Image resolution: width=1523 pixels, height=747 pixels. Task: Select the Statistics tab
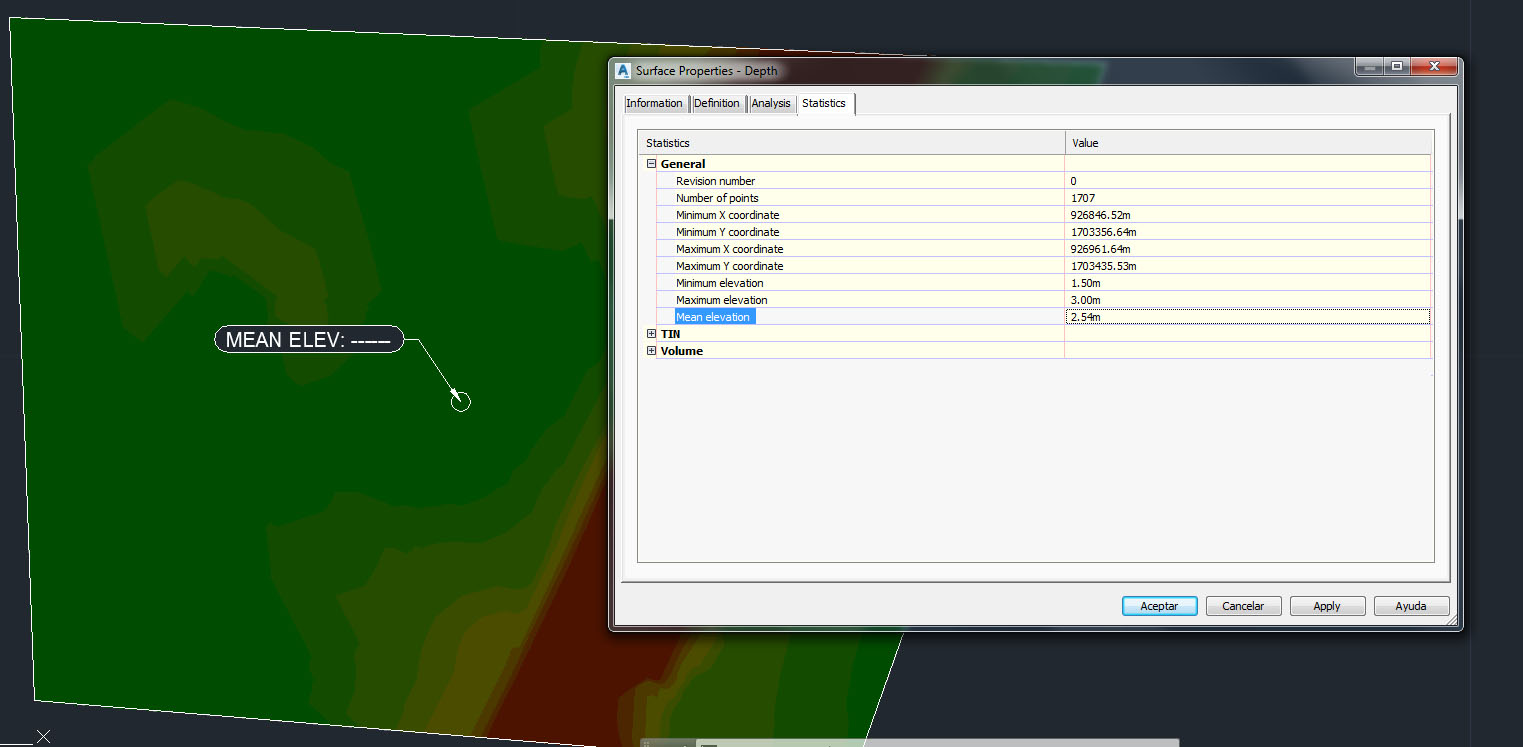[x=824, y=103]
